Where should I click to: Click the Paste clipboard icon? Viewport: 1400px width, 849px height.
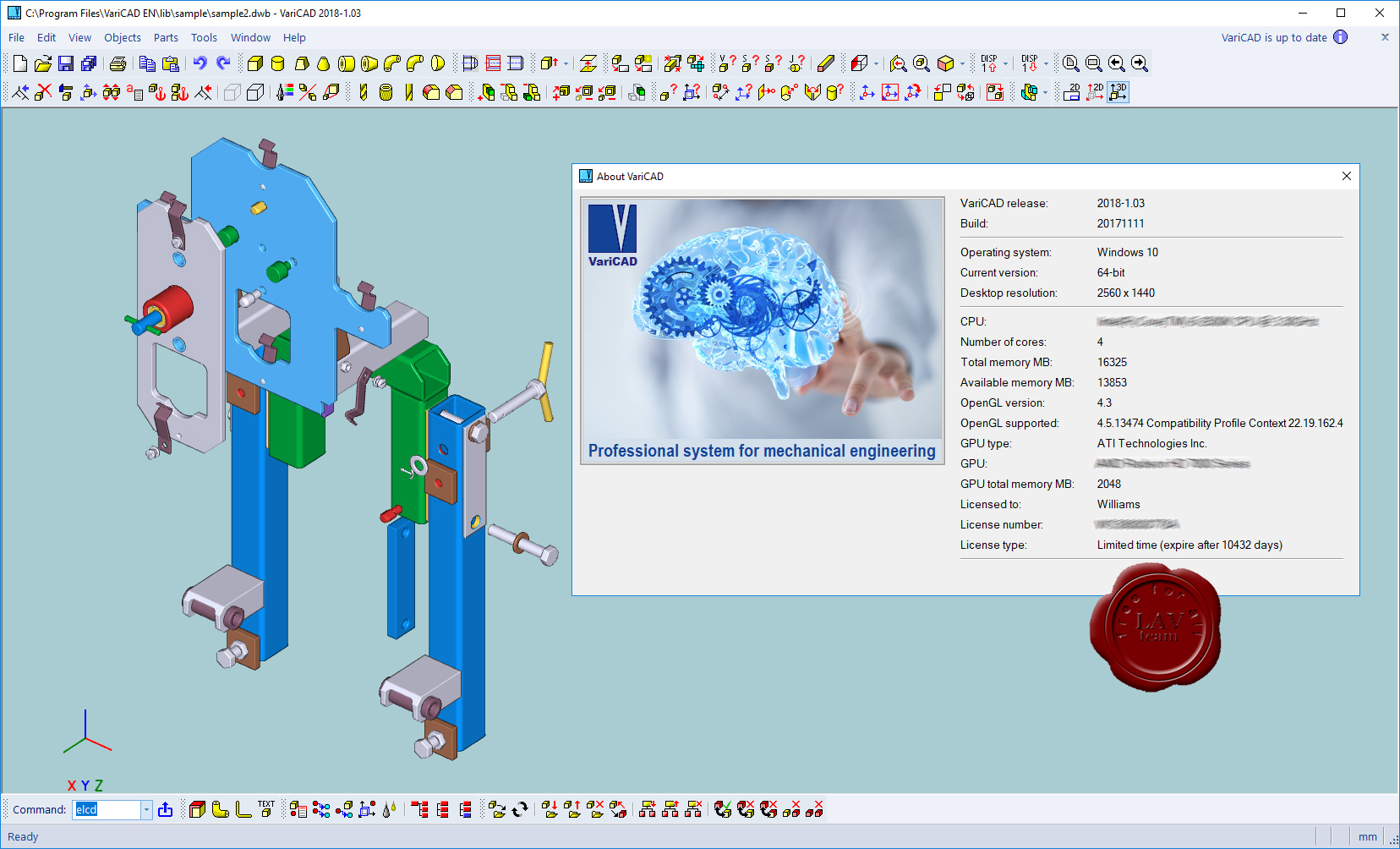tap(170, 63)
